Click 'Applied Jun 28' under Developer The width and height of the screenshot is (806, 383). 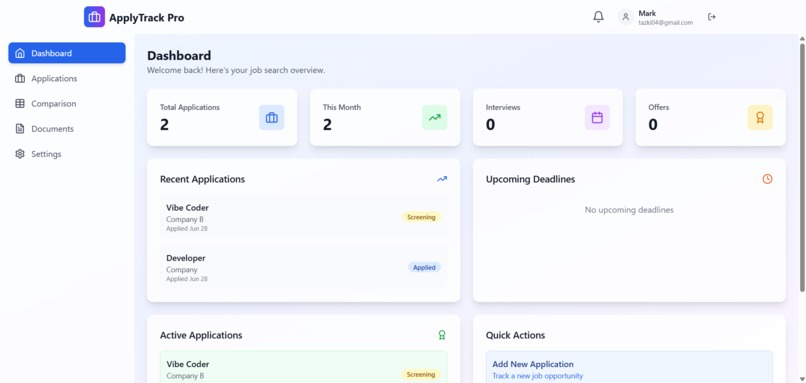point(187,279)
